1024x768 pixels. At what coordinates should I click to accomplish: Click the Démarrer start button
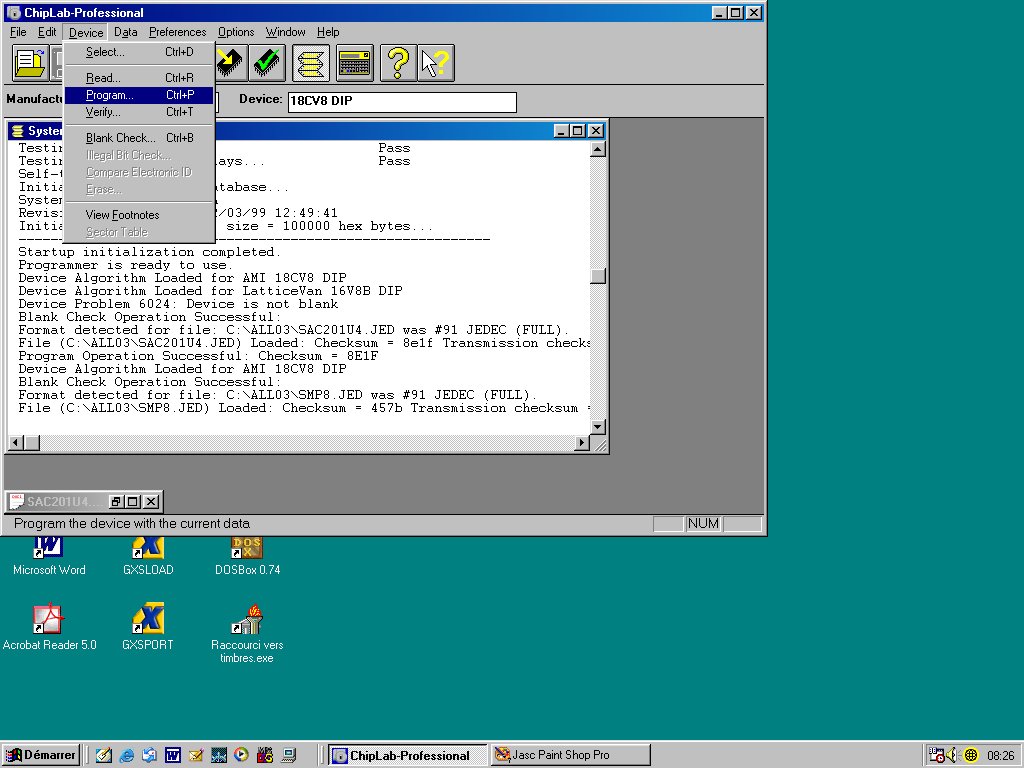(41, 755)
